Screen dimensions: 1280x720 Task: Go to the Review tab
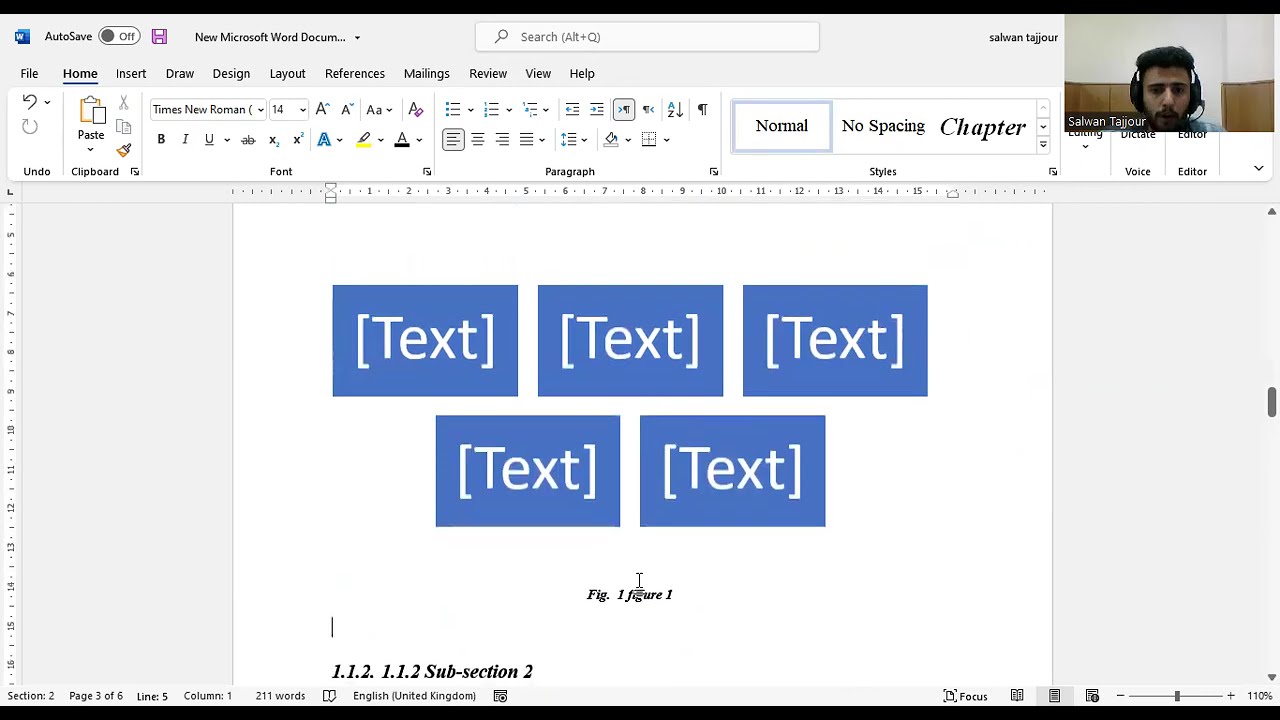click(x=488, y=73)
